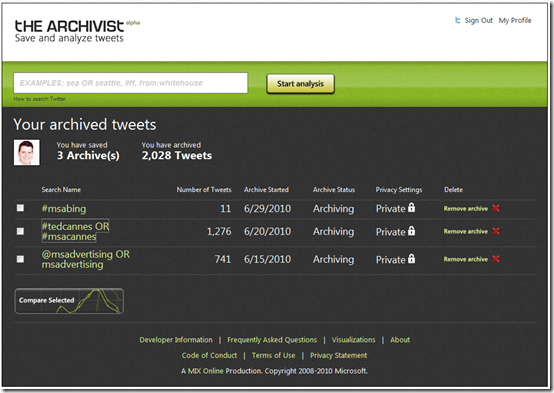Open the Terms of Use link
The image size is (554, 393).
tap(273, 355)
